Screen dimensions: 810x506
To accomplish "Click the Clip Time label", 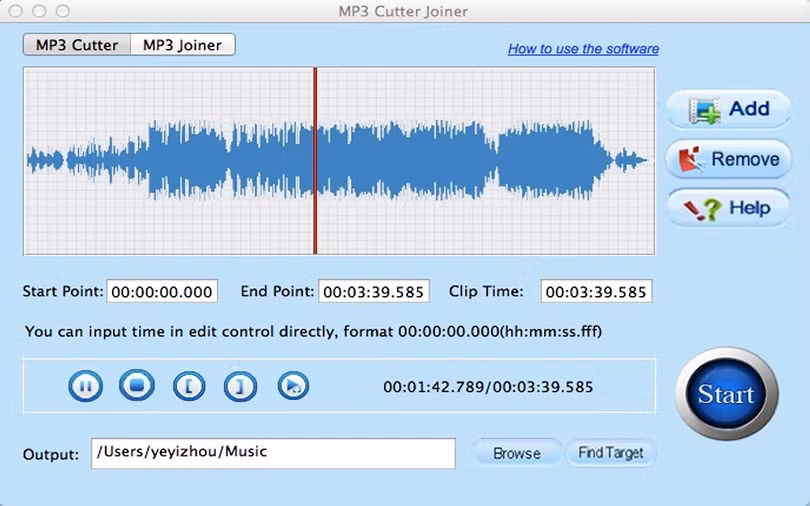I will tap(486, 292).
